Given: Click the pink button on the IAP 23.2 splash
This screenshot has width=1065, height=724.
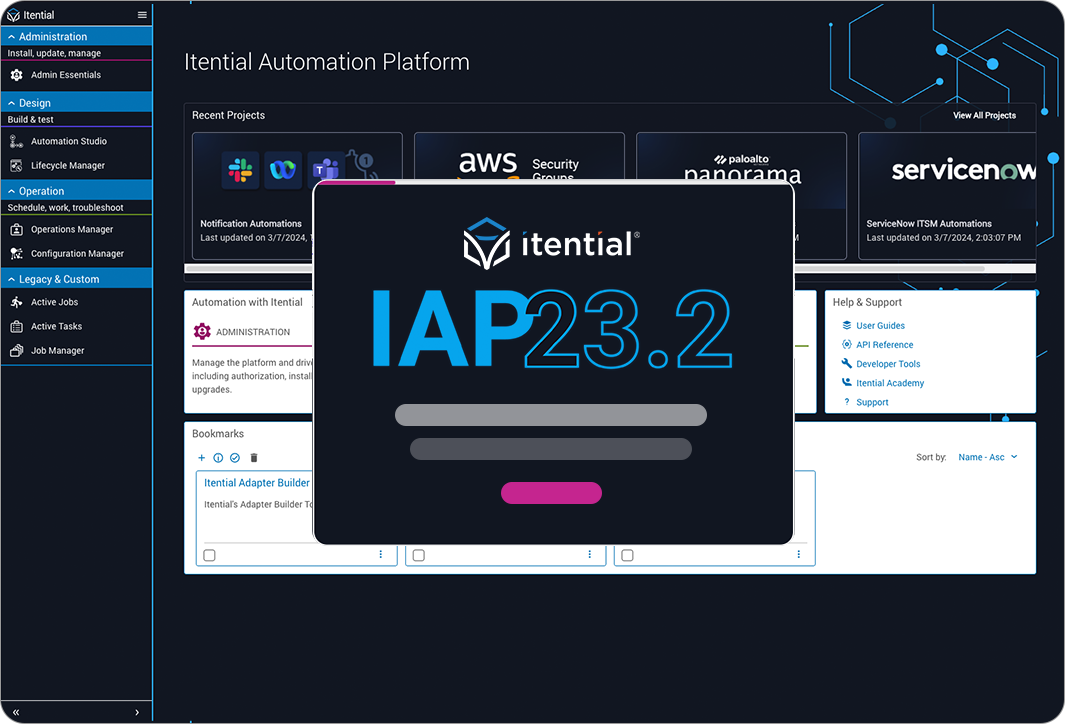Looking at the screenshot, I should (552, 493).
